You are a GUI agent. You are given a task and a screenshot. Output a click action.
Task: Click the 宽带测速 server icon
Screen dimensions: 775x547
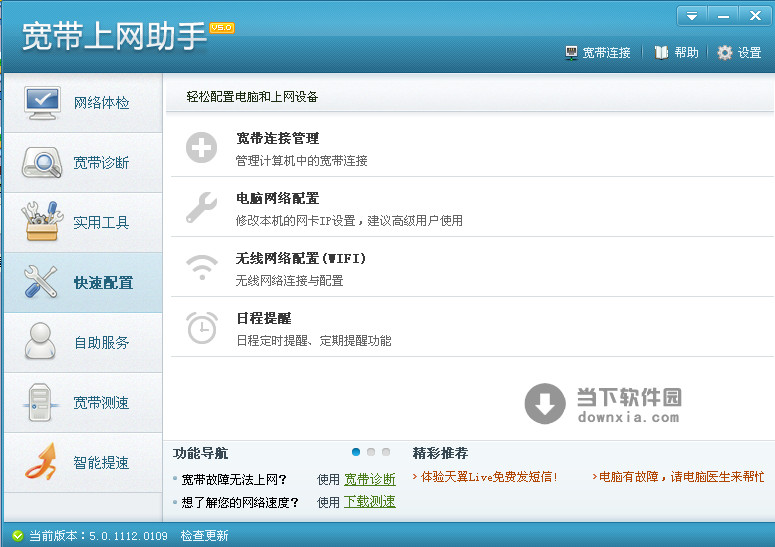[x=40, y=402]
